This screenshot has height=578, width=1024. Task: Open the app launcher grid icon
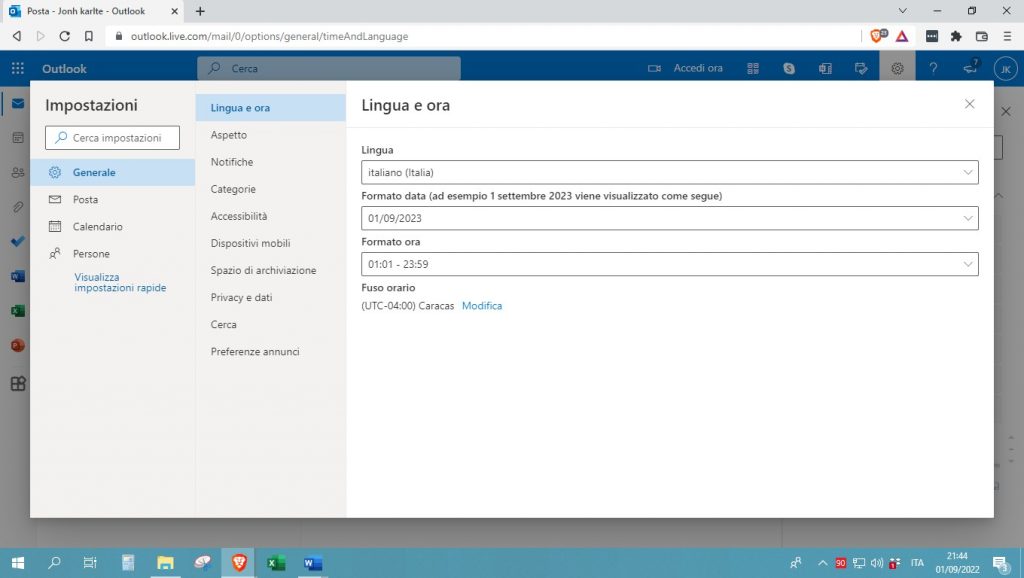click(17, 69)
